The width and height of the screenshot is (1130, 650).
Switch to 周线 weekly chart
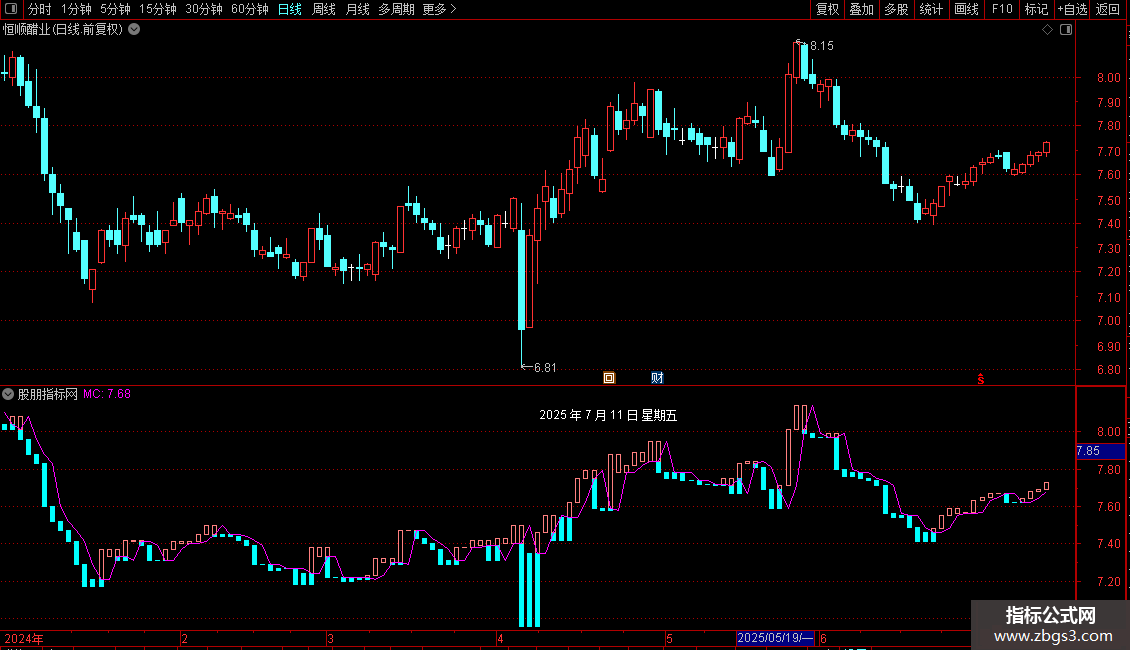(x=324, y=9)
